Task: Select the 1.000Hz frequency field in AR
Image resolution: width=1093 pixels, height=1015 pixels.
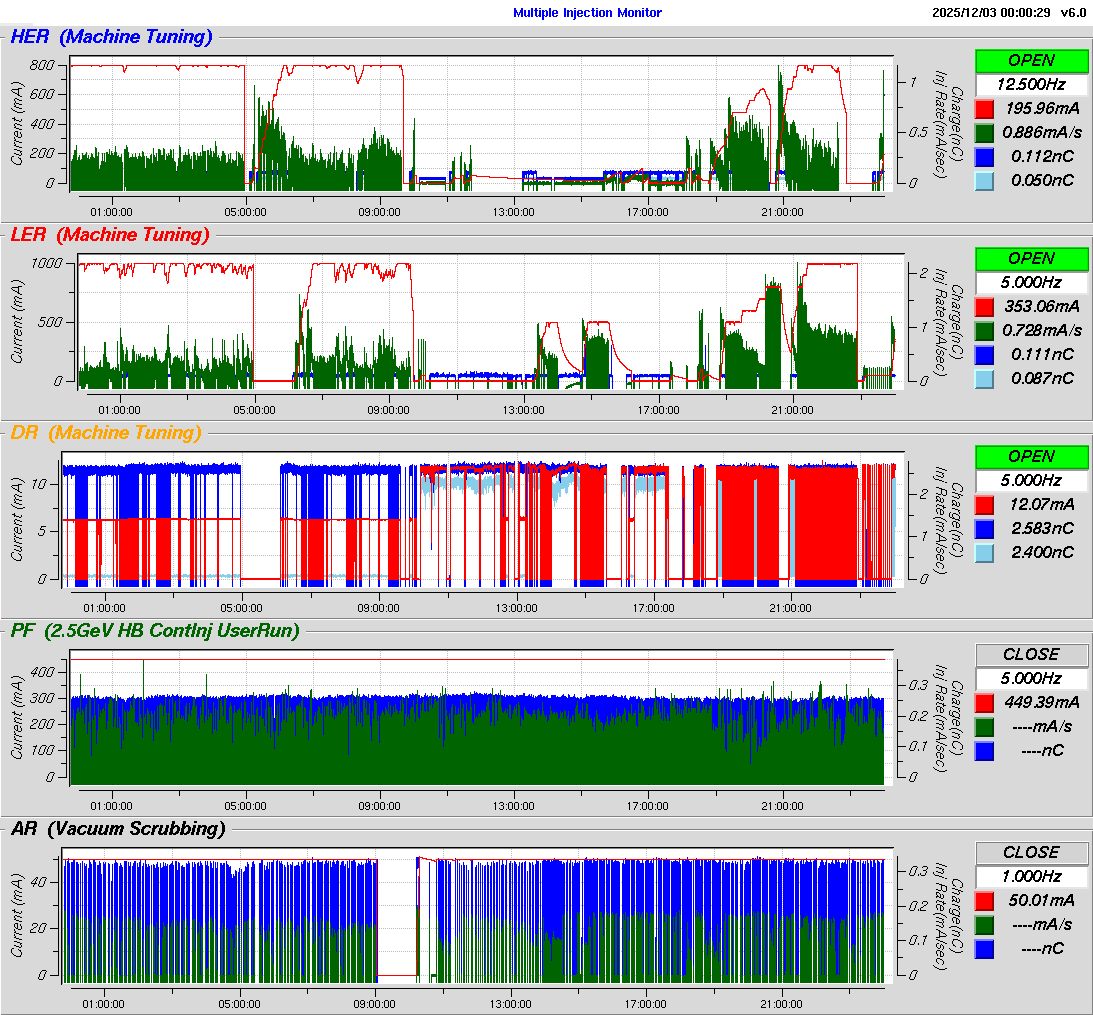Action: pyautogui.click(x=1031, y=876)
